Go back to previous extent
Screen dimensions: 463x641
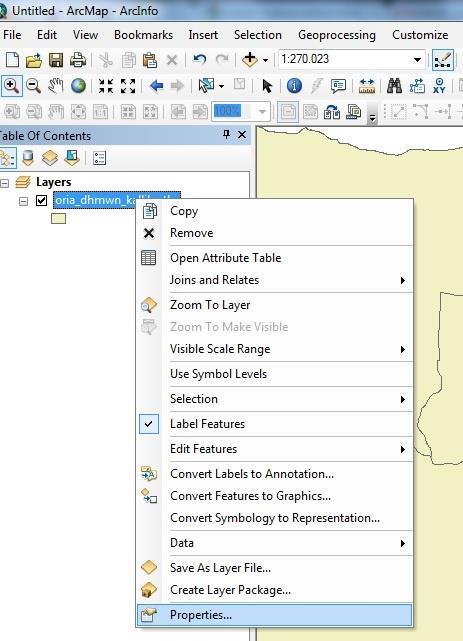coord(157,86)
